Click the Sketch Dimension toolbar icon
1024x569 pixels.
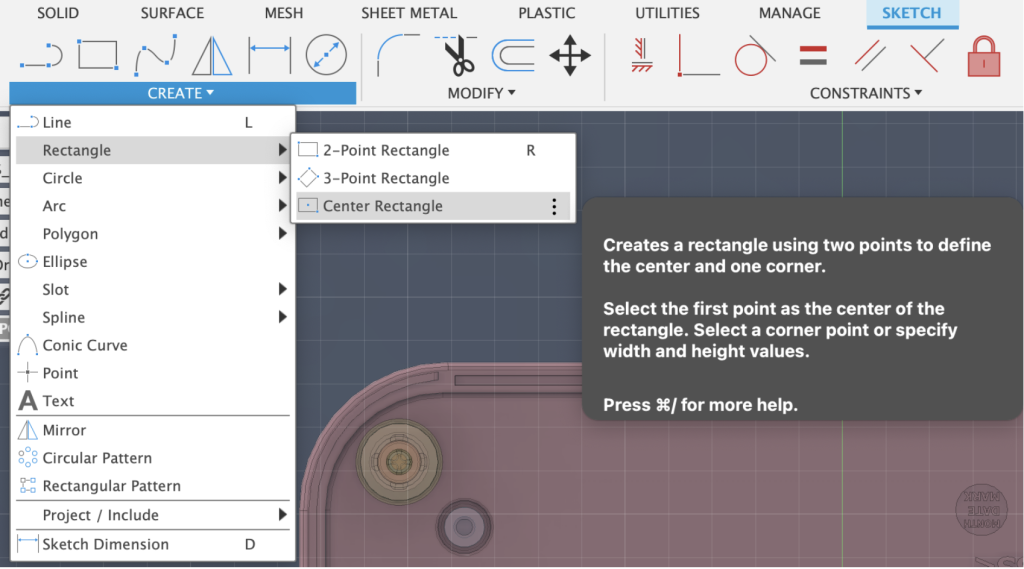(x=270, y=56)
